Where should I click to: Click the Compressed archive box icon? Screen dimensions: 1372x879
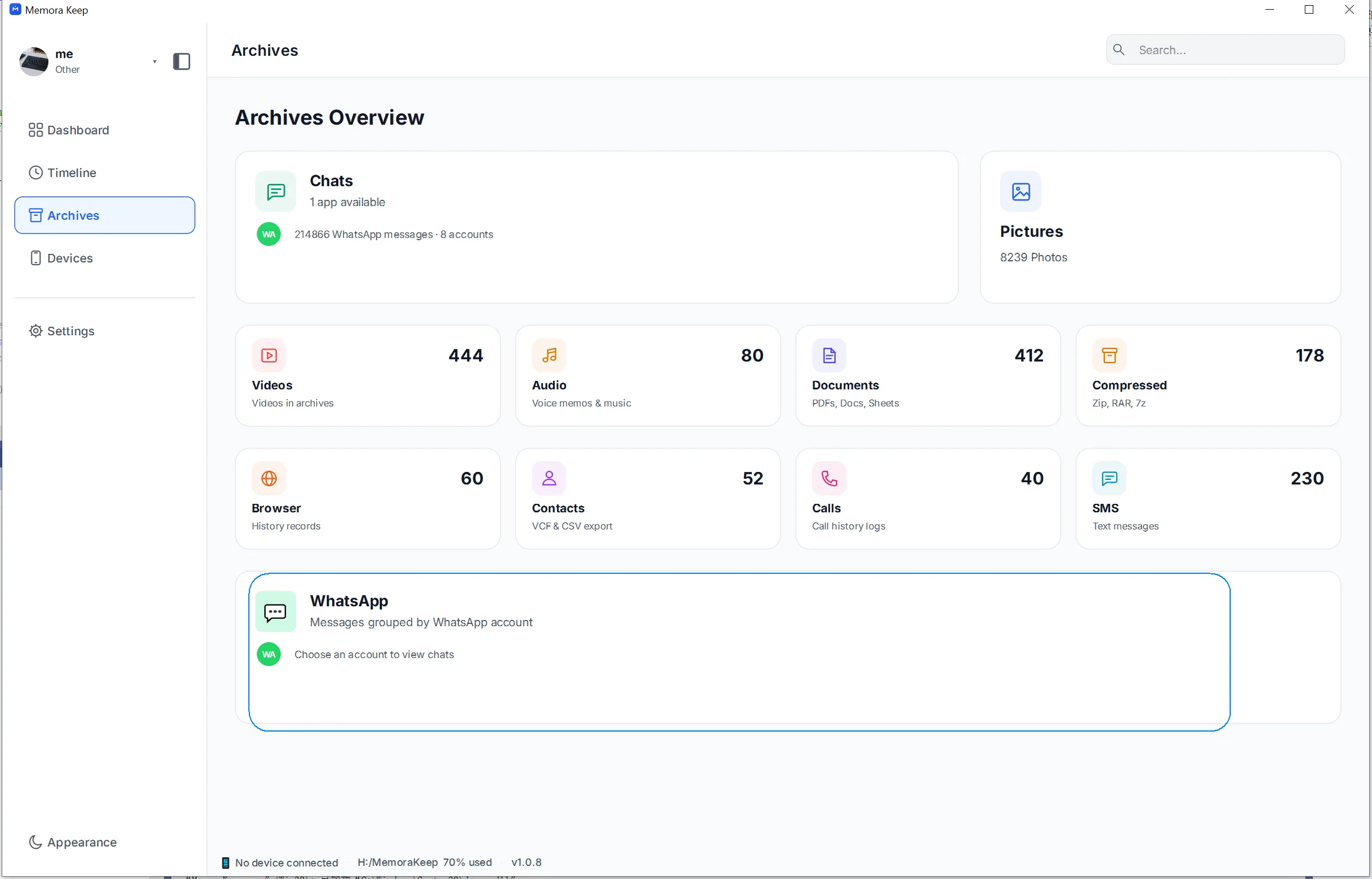[1109, 356]
